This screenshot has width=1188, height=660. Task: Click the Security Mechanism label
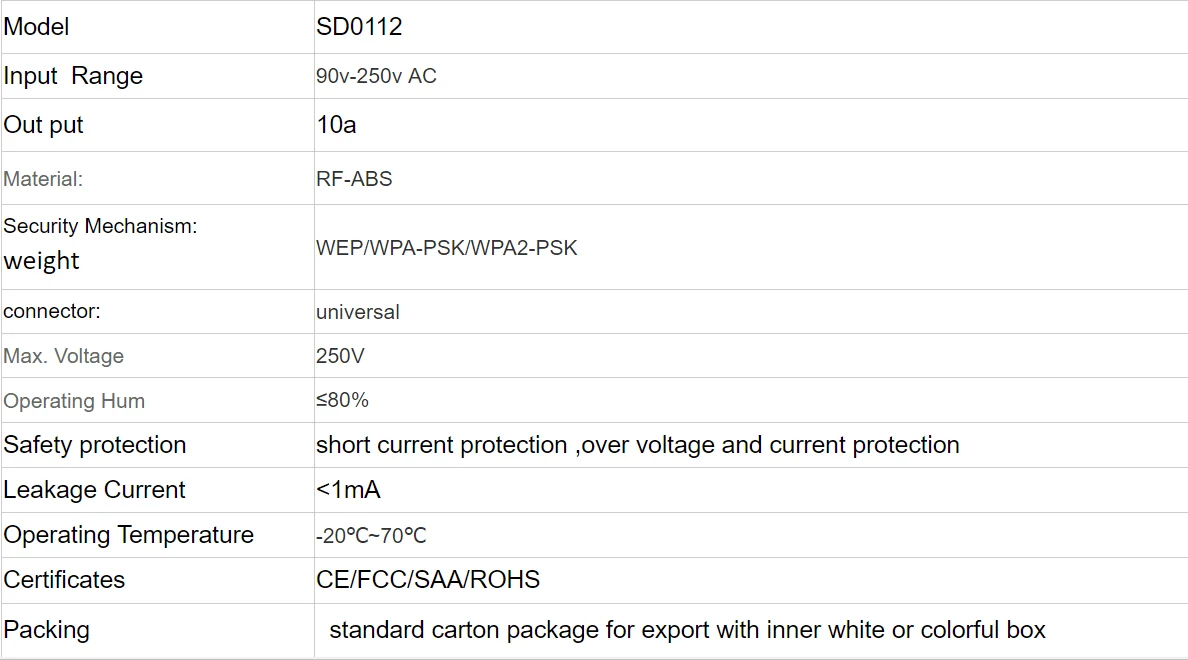(100, 226)
